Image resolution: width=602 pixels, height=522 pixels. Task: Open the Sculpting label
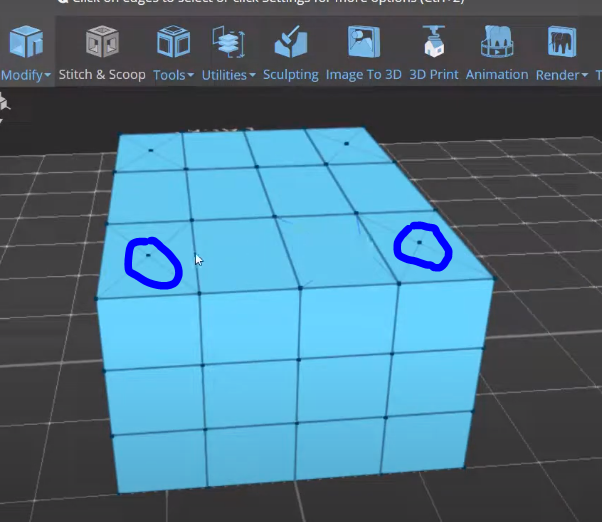(x=291, y=75)
